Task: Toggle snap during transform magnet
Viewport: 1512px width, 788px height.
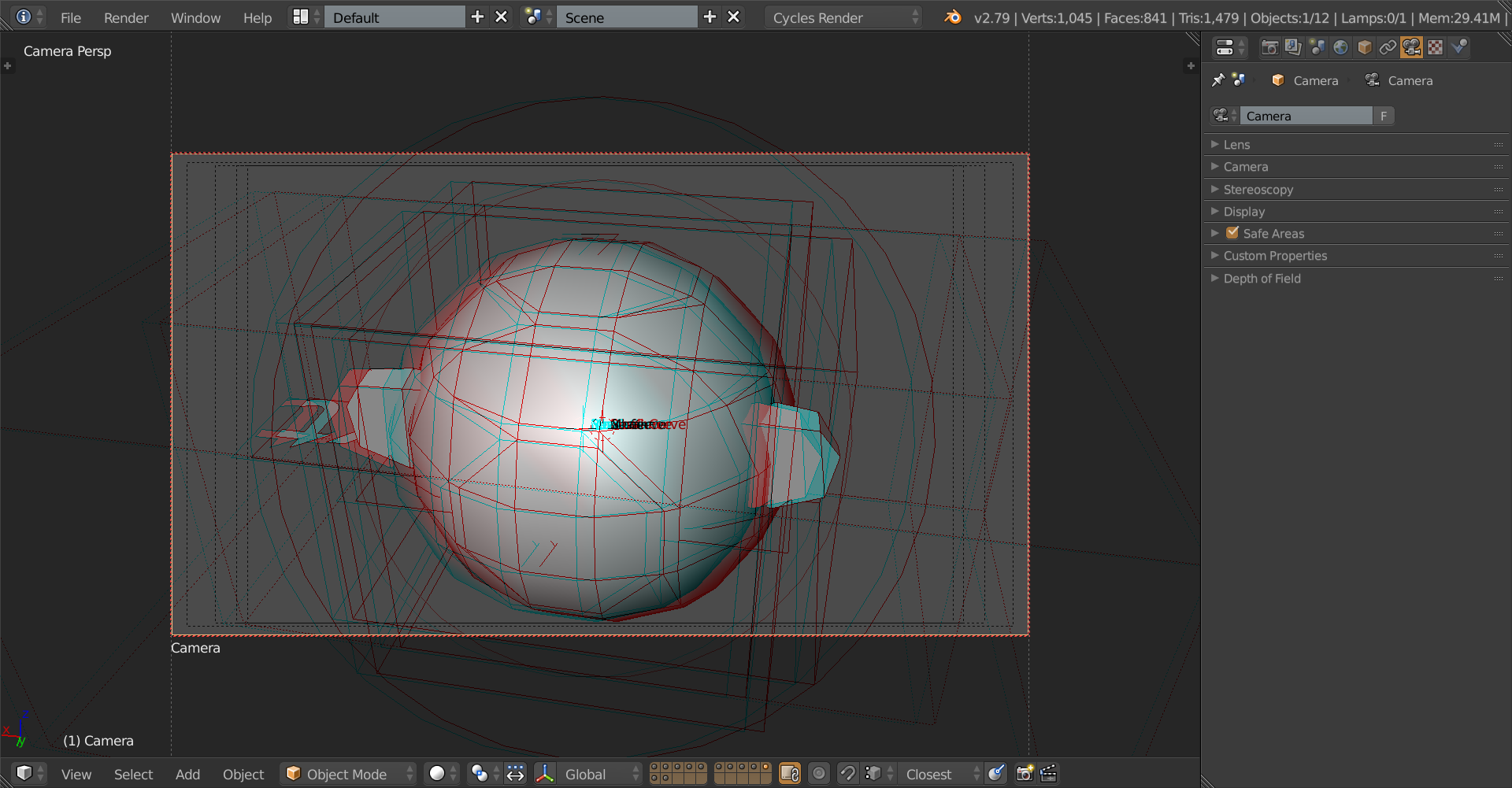Action: click(847, 774)
